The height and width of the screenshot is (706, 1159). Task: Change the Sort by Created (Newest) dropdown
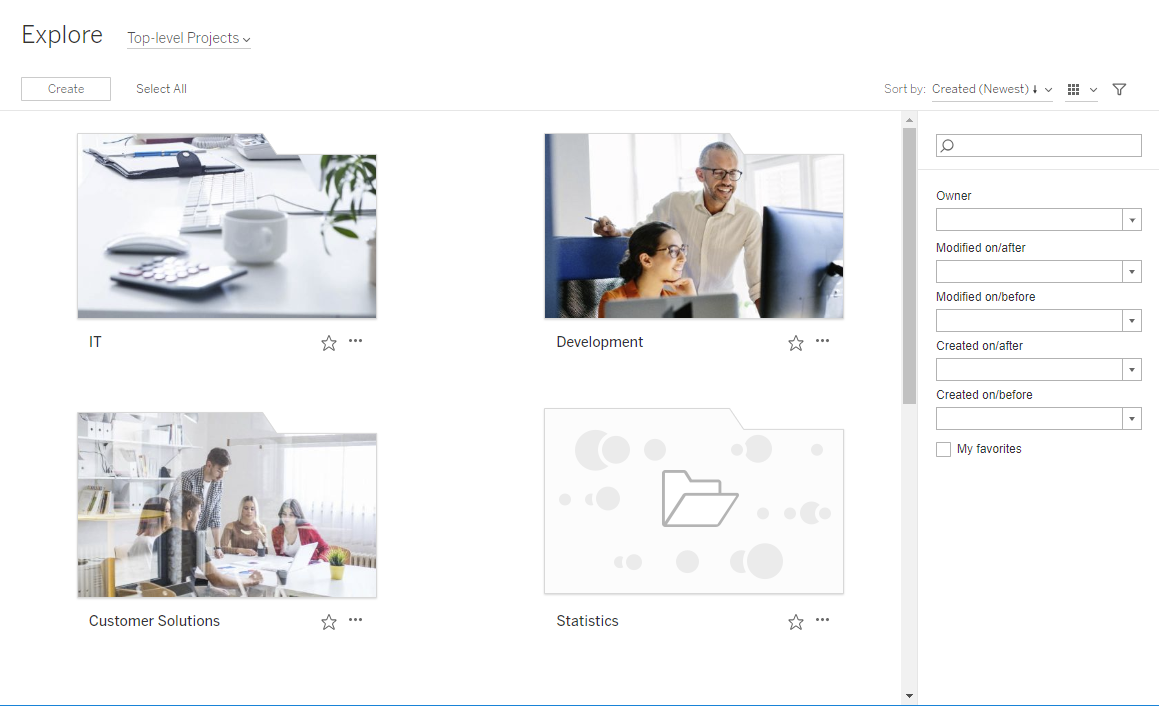(x=992, y=89)
